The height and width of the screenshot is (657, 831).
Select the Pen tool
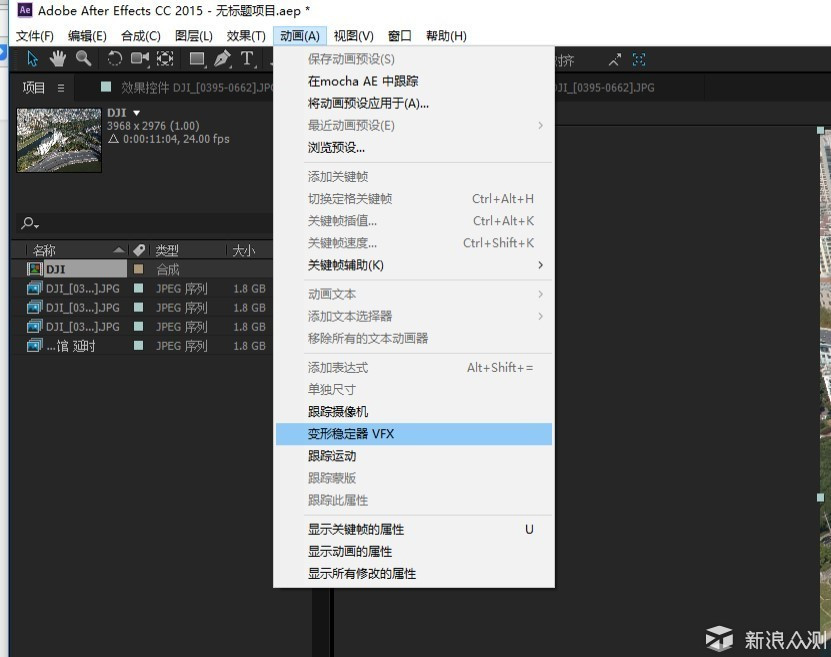(x=222, y=59)
